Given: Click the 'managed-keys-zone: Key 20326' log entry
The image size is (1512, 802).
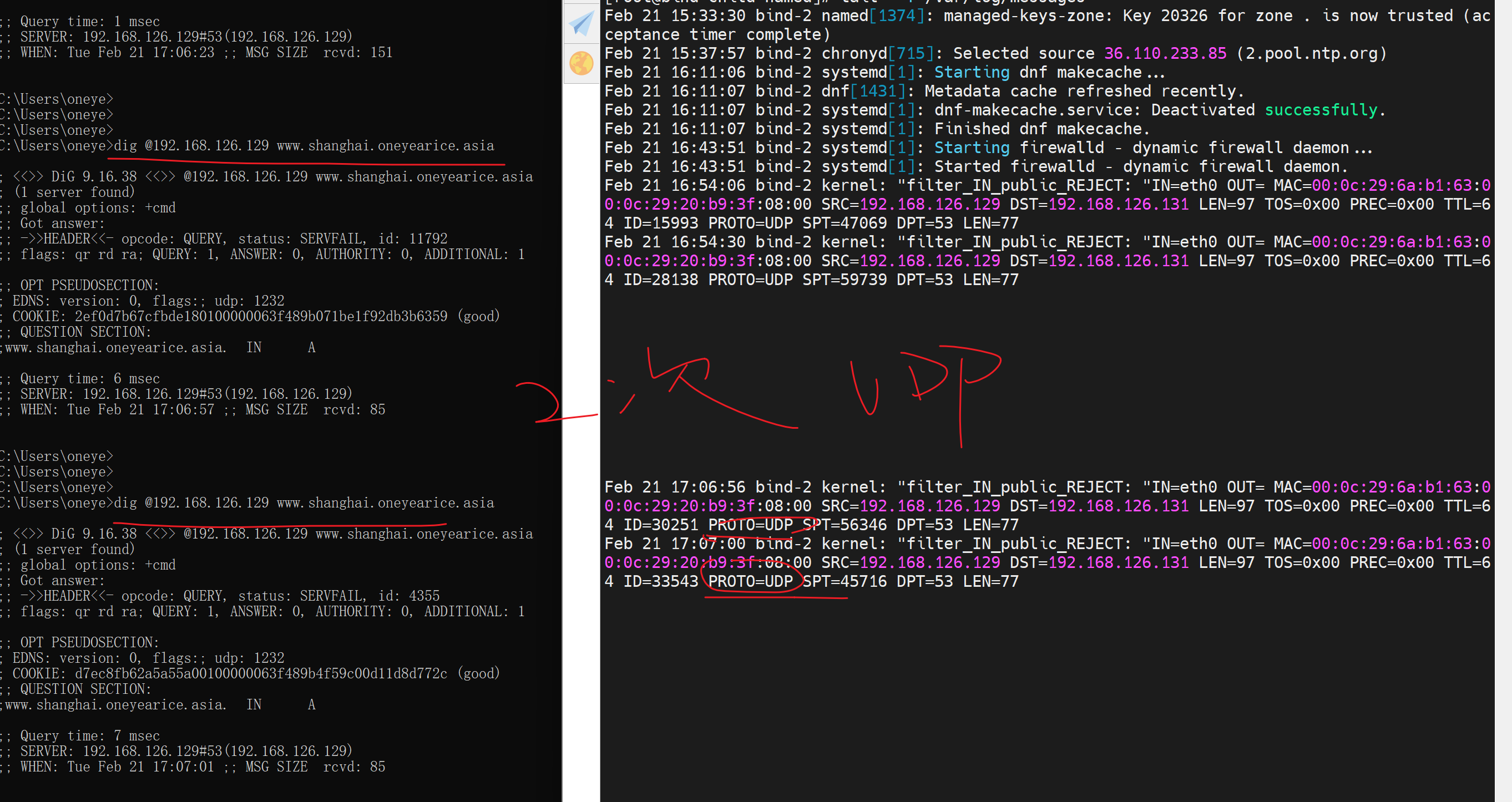Looking at the screenshot, I should [x=1048, y=24].
